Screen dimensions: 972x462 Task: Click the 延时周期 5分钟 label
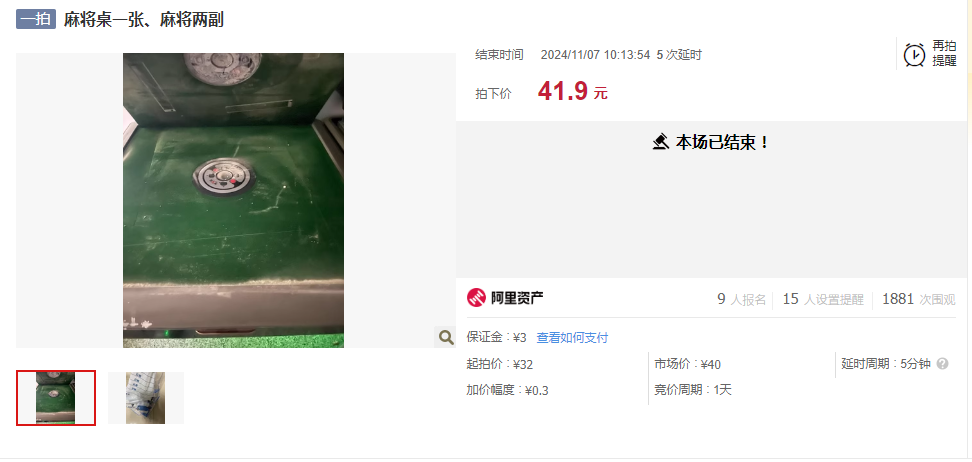[886, 364]
